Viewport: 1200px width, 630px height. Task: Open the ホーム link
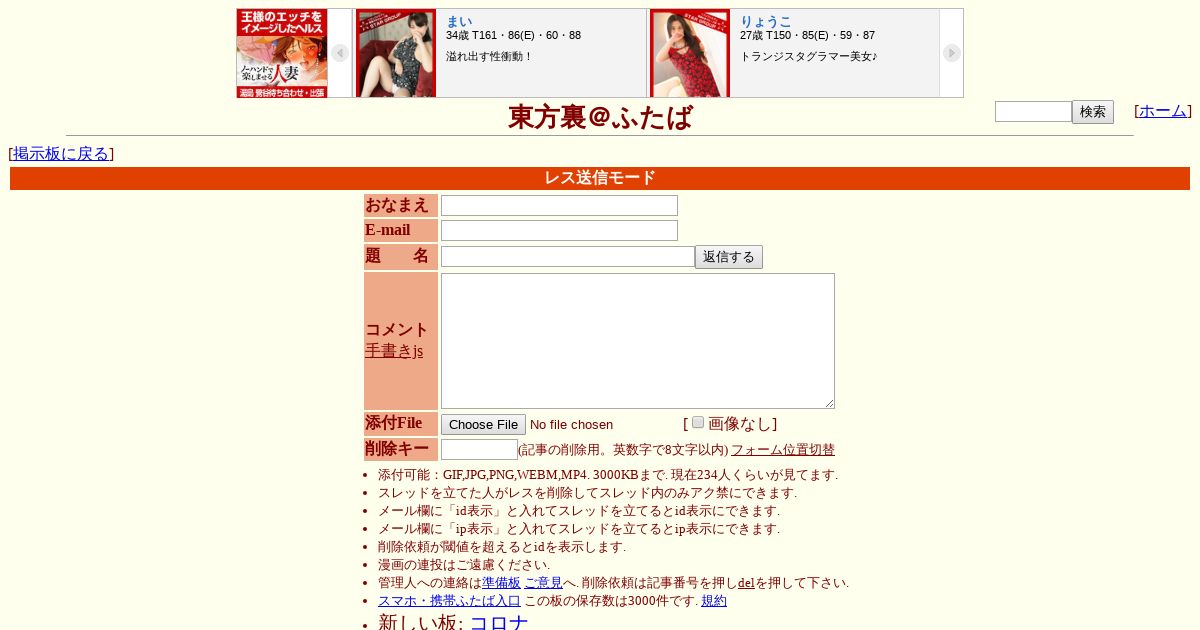coord(1163,111)
